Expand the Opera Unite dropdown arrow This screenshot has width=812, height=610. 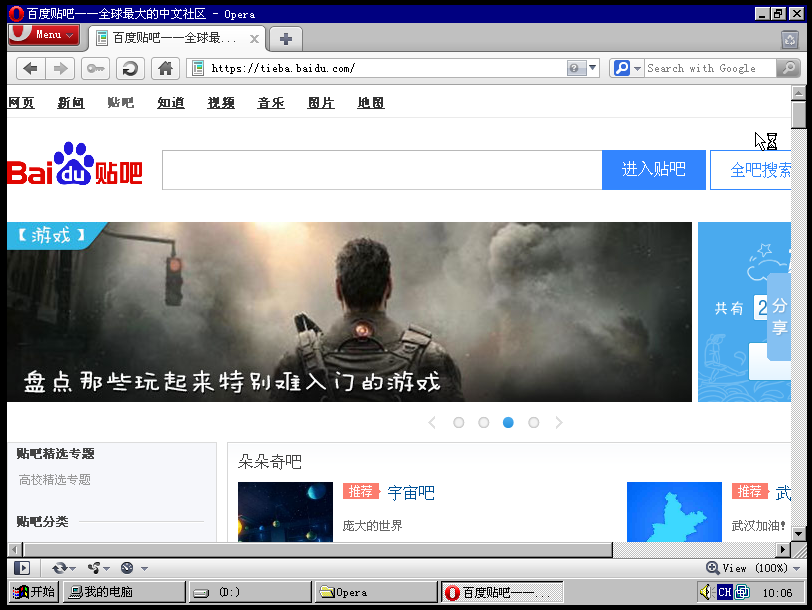(107, 569)
